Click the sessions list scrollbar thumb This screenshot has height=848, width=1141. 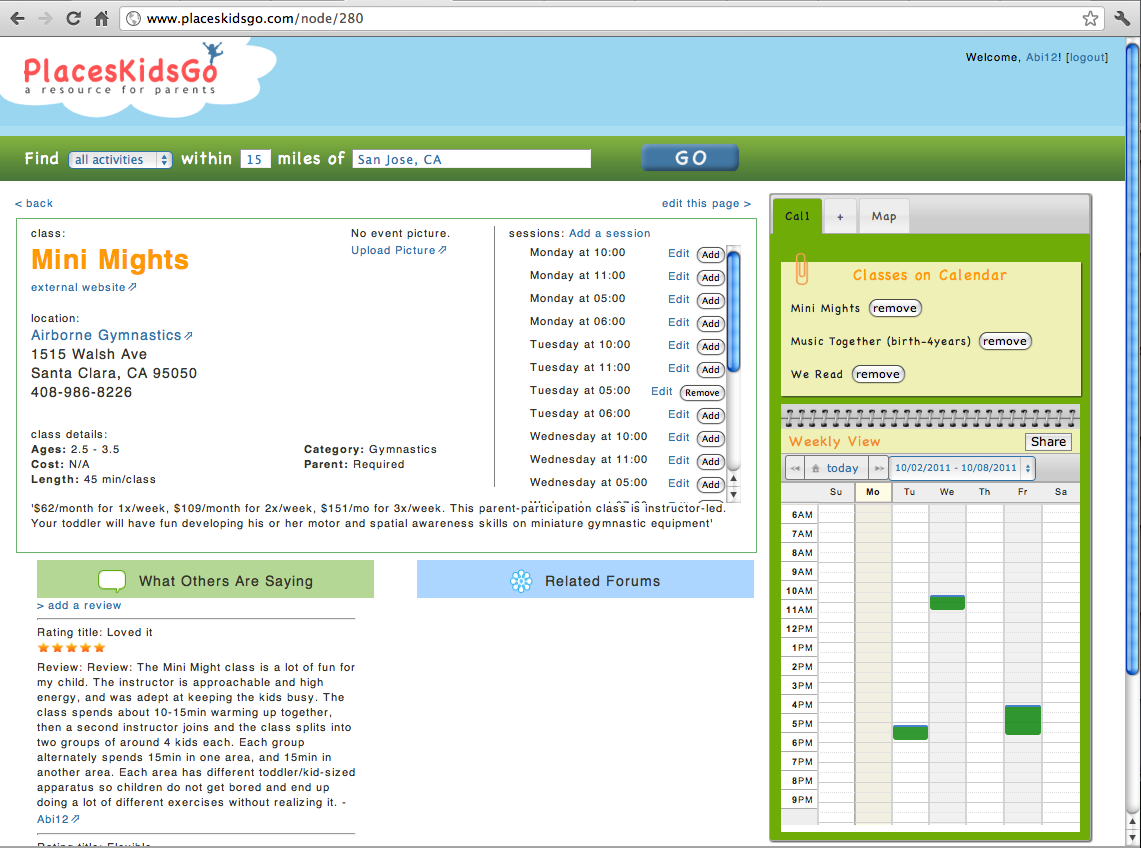pyautogui.click(x=734, y=312)
